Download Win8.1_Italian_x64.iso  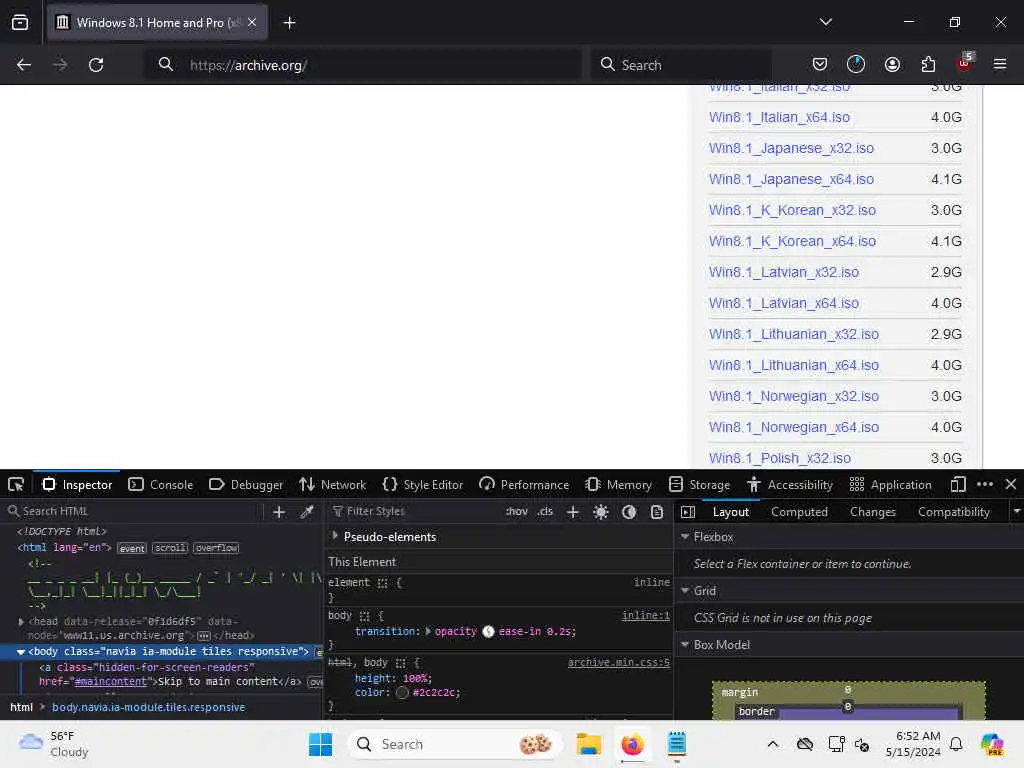tap(779, 118)
